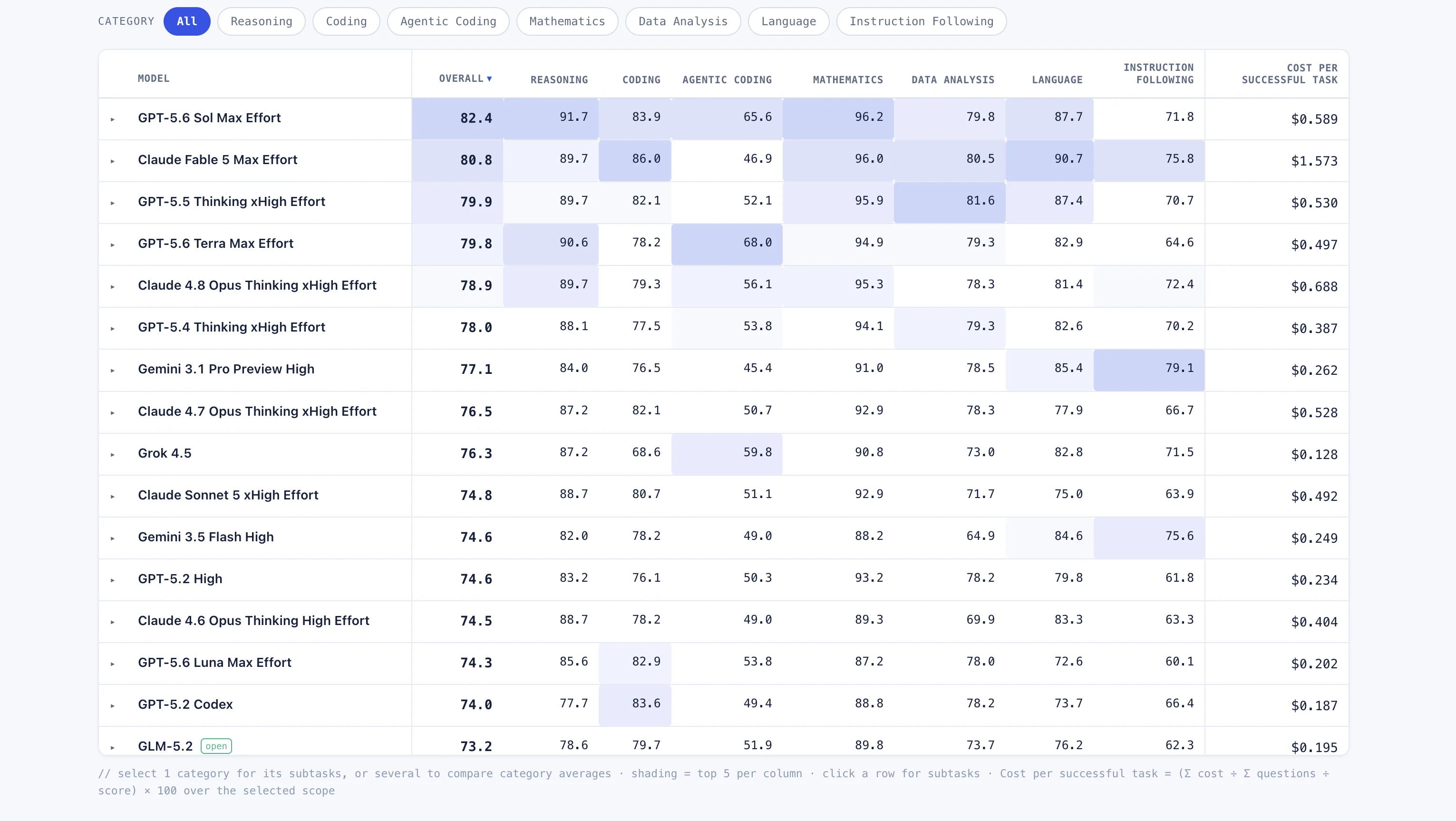1456x821 pixels.
Task: Toggle the Coding category pill
Action: coord(346,21)
